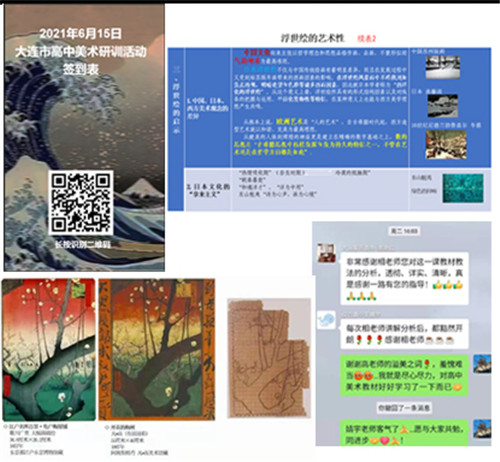Click the avatar beside the last green message
This screenshot has width=500, height=462.
[482, 429]
